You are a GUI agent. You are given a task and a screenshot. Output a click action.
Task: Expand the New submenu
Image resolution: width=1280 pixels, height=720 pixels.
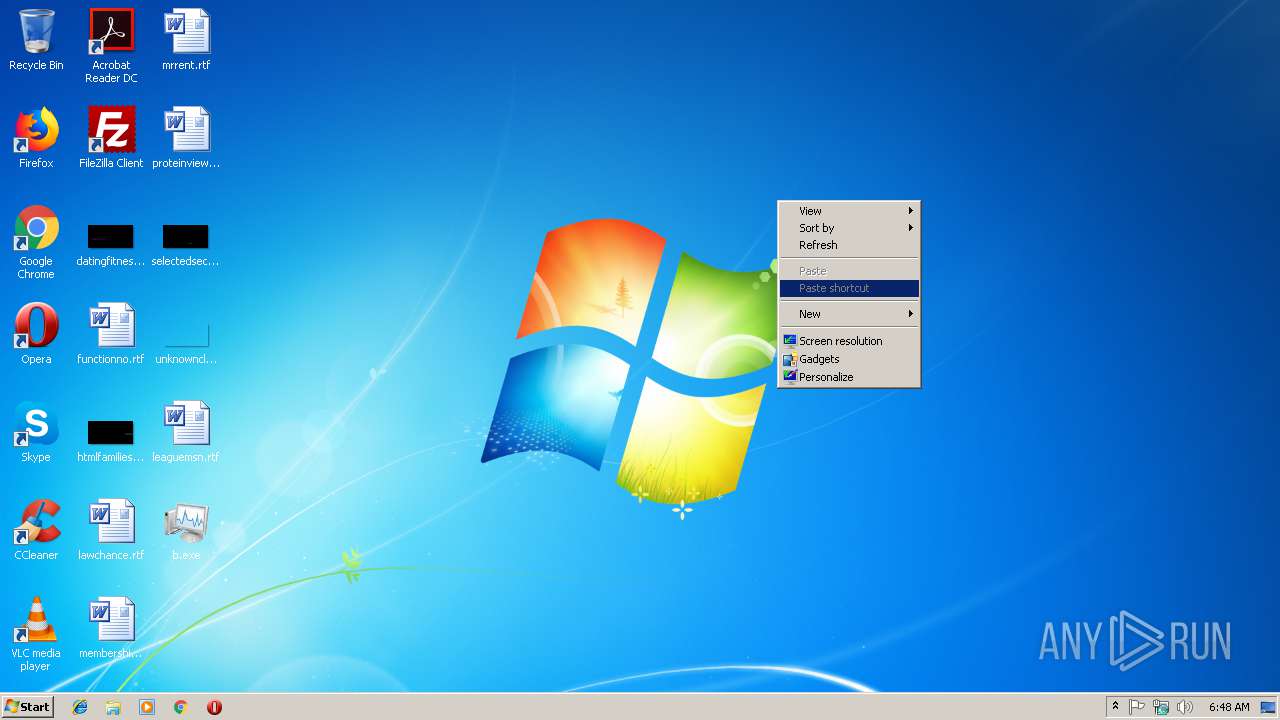pos(849,314)
